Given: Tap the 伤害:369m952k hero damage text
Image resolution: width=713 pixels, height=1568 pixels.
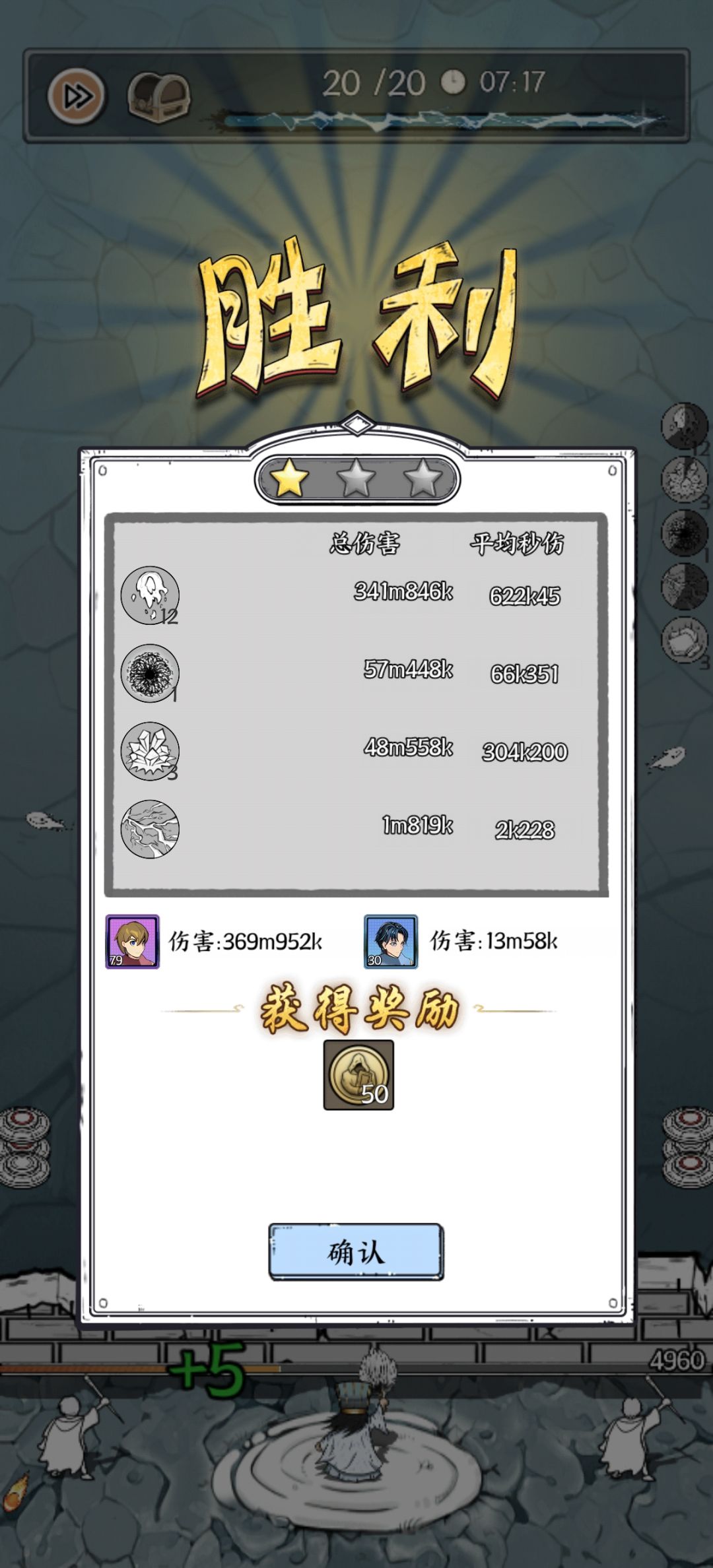Looking at the screenshot, I should point(246,942).
